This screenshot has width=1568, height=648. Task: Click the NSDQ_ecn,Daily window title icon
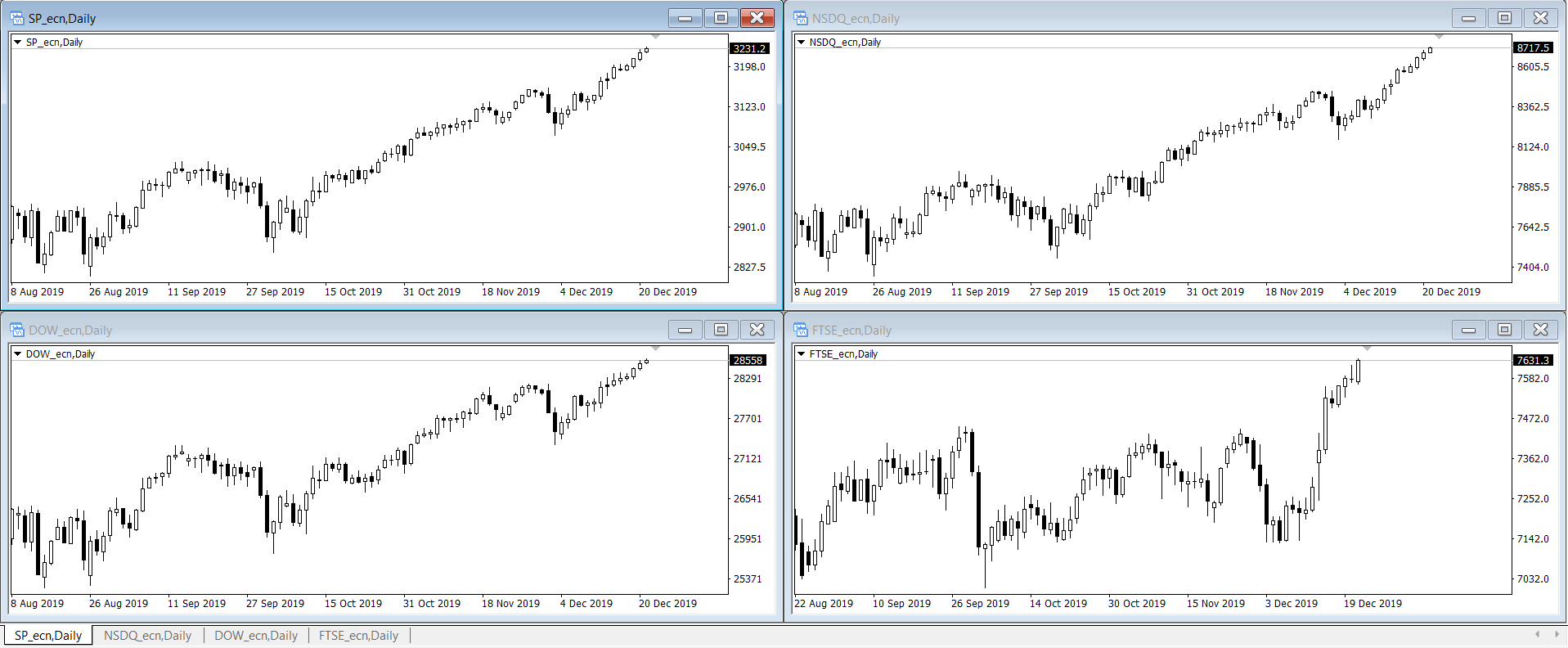pos(801,18)
